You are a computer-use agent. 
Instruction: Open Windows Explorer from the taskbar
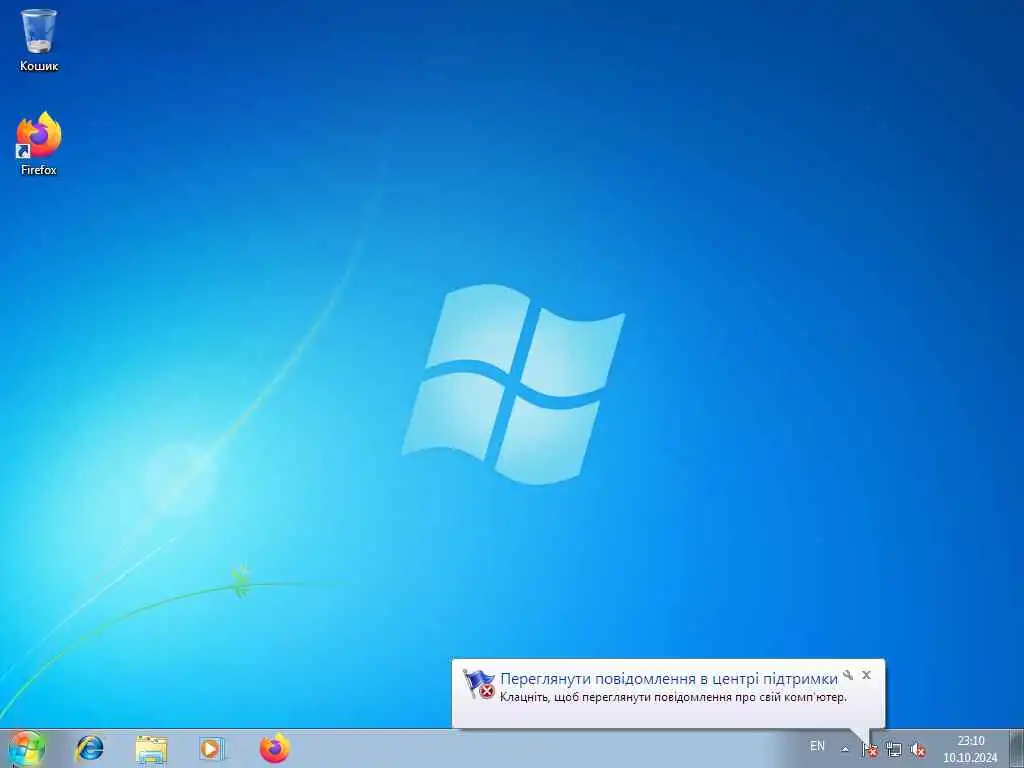152,749
